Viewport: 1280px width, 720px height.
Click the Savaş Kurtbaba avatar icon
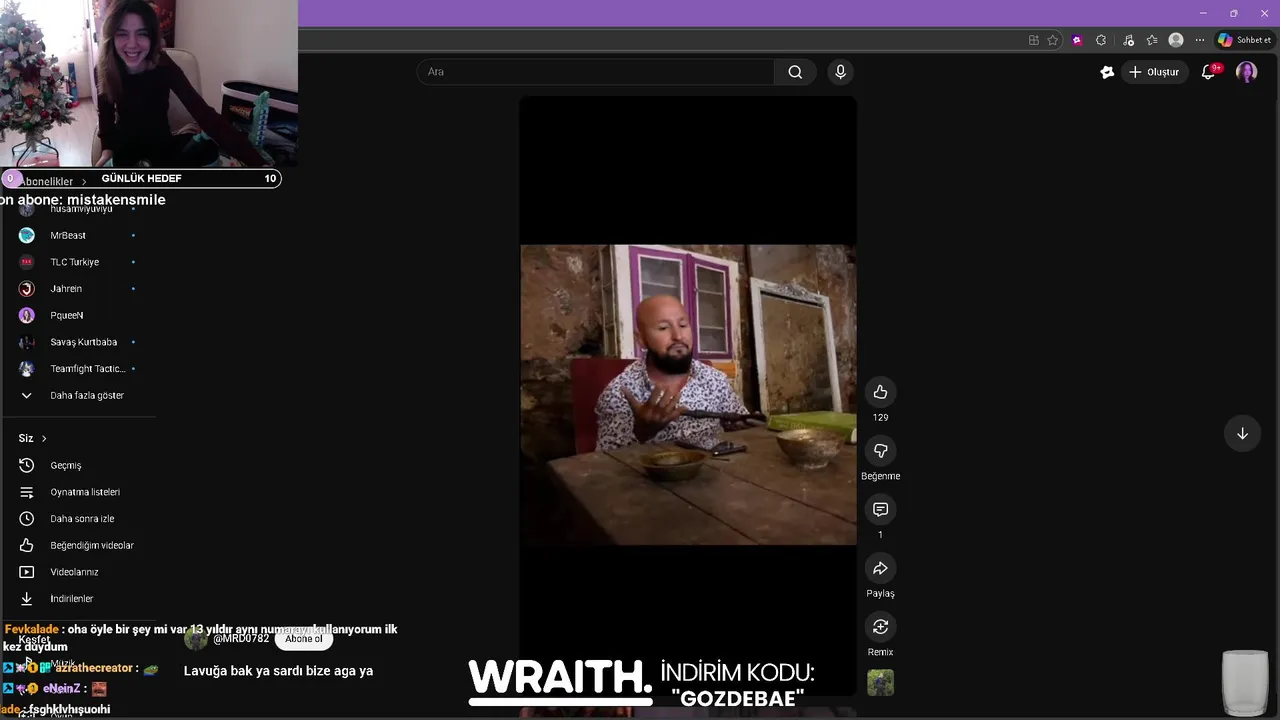pos(27,342)
